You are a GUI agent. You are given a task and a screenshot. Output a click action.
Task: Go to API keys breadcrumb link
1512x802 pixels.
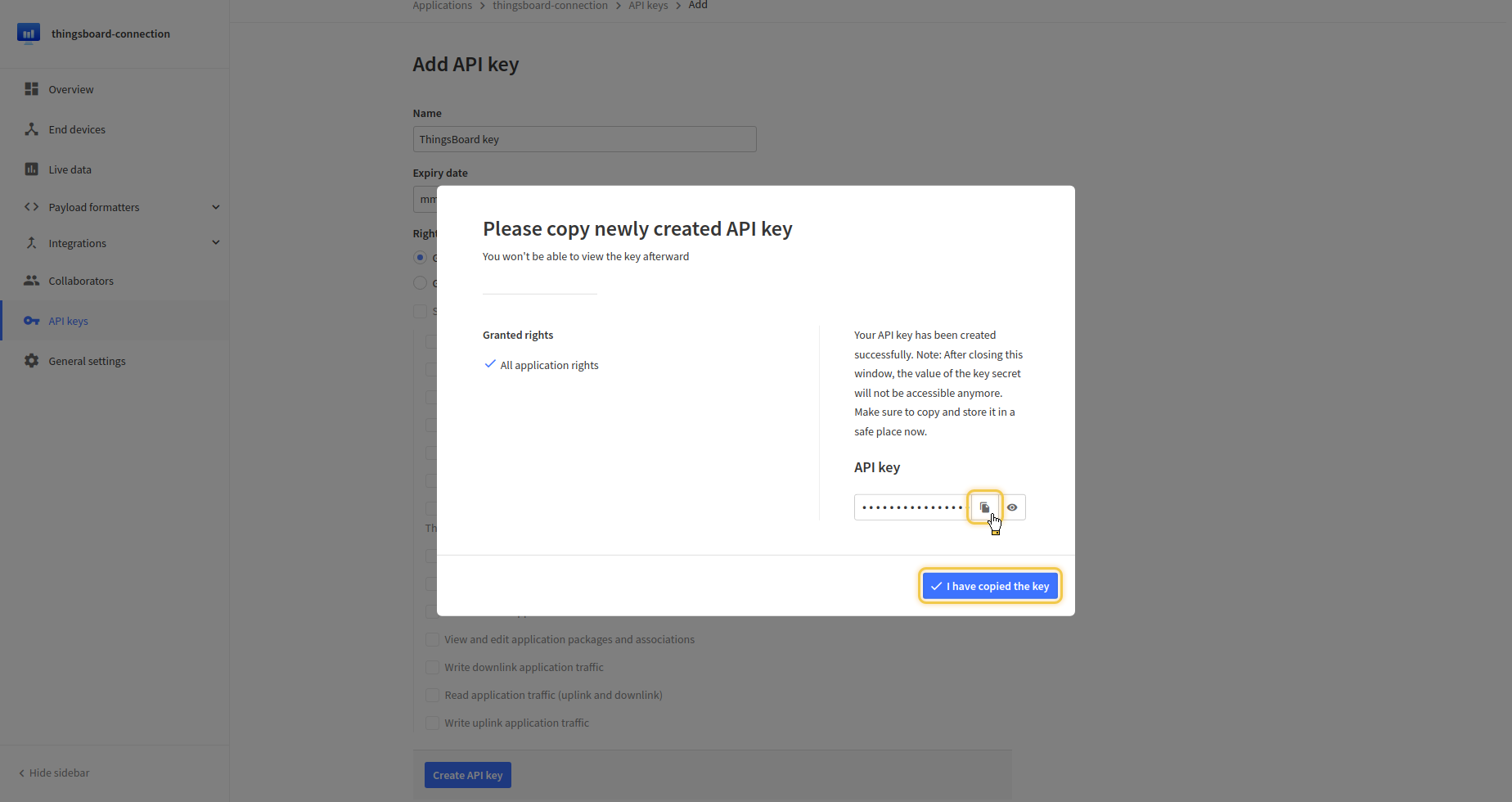click(648, 6)
